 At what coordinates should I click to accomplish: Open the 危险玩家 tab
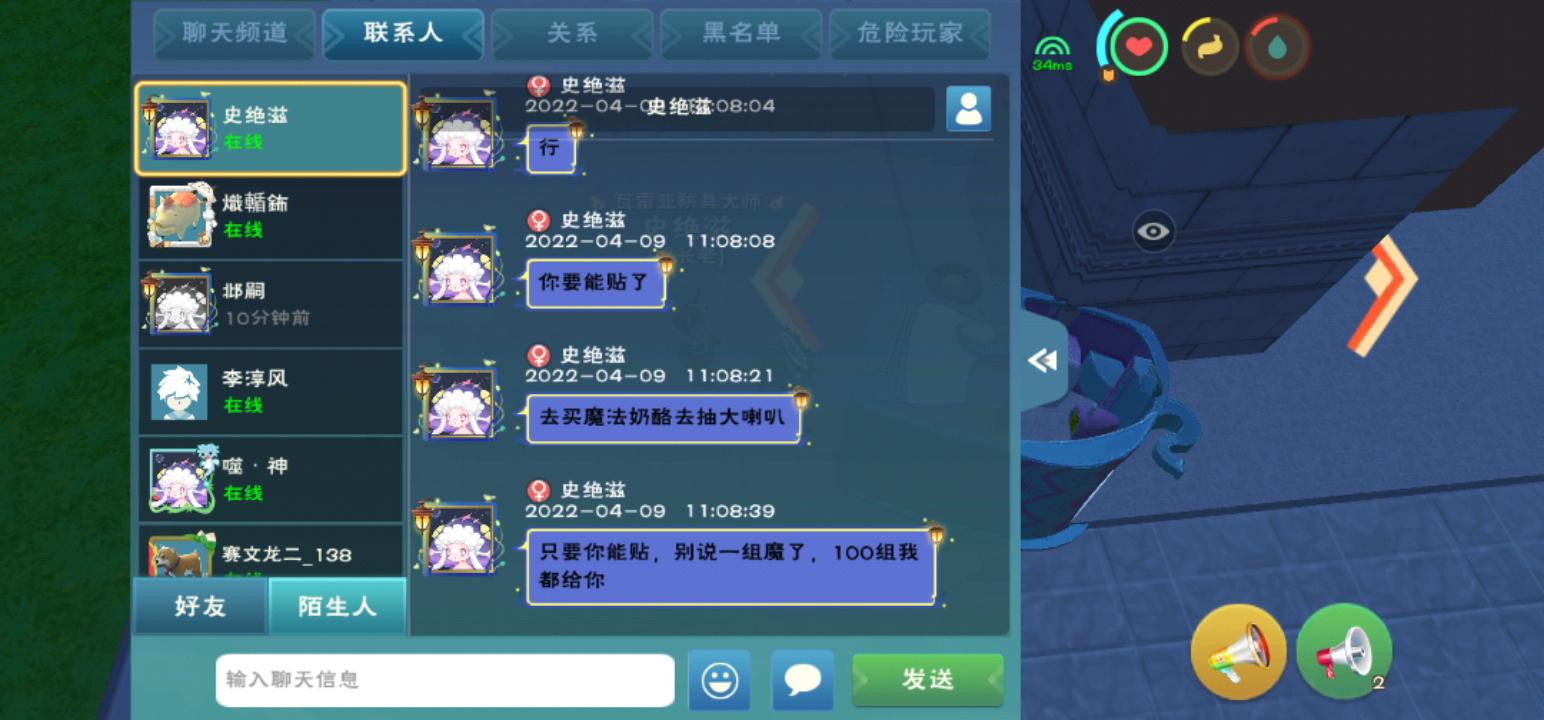910,34
